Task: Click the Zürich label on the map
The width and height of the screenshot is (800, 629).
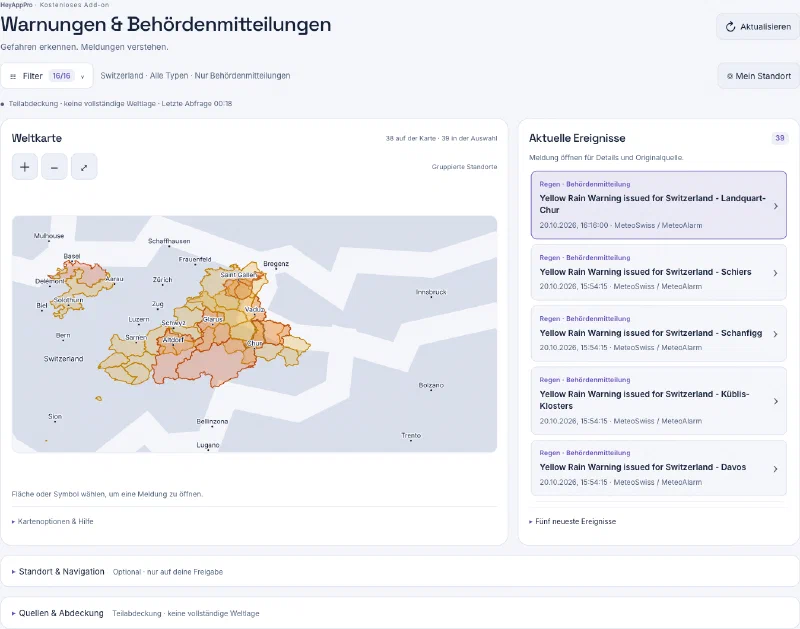Action: click(x=162, y=280)
